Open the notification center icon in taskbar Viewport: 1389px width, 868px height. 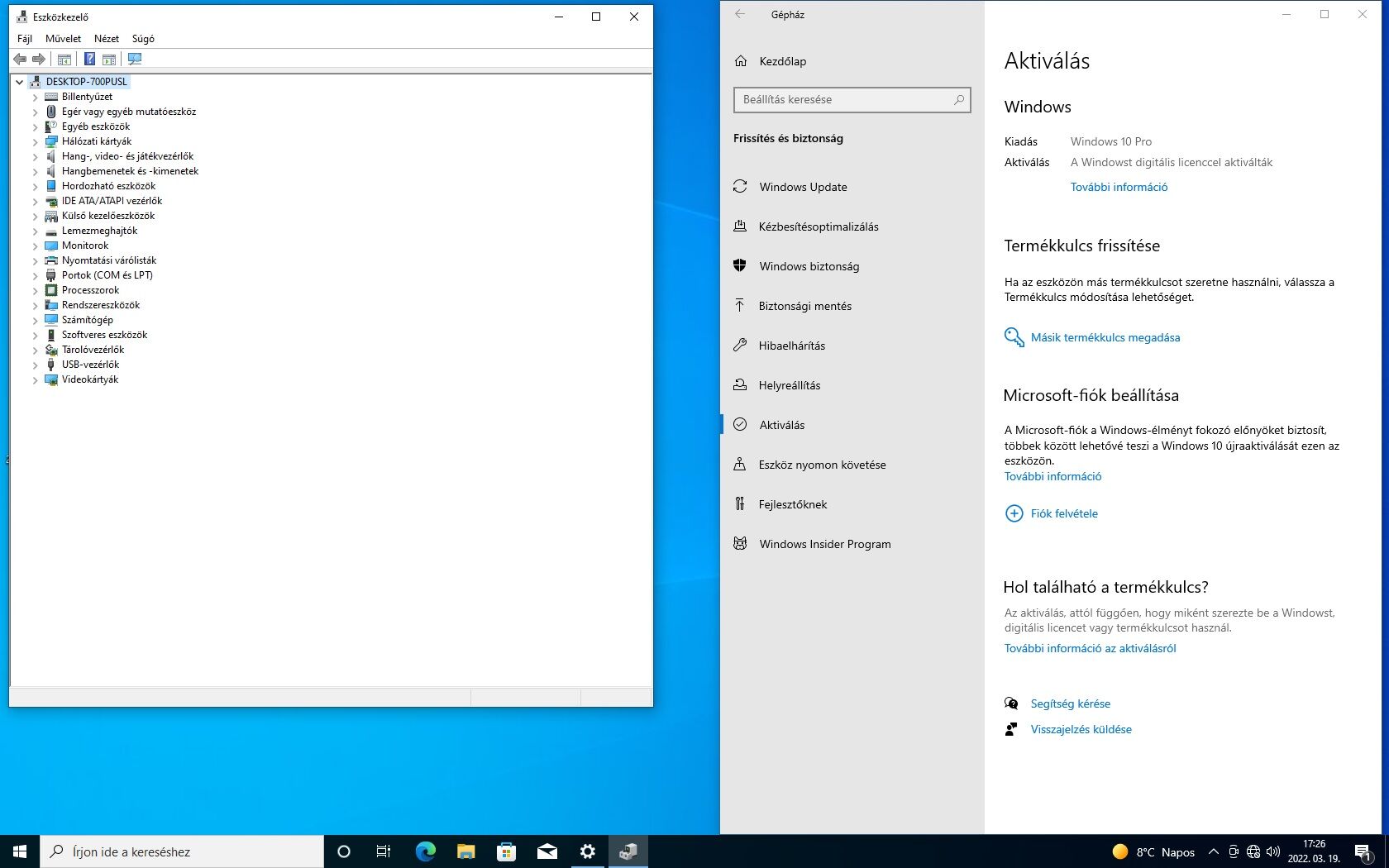1363,851
